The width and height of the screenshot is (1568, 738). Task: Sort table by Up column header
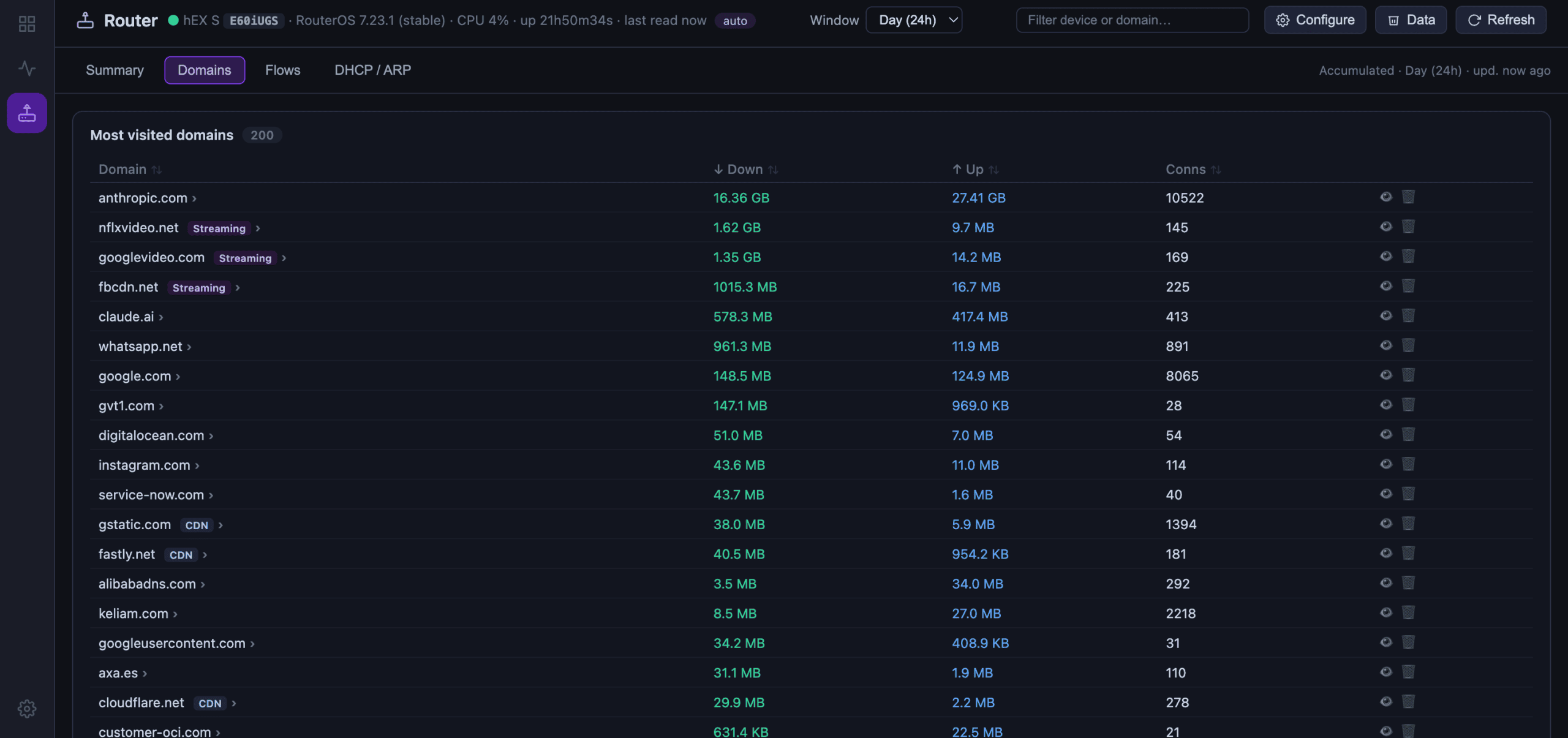click(x=975, y=170)
